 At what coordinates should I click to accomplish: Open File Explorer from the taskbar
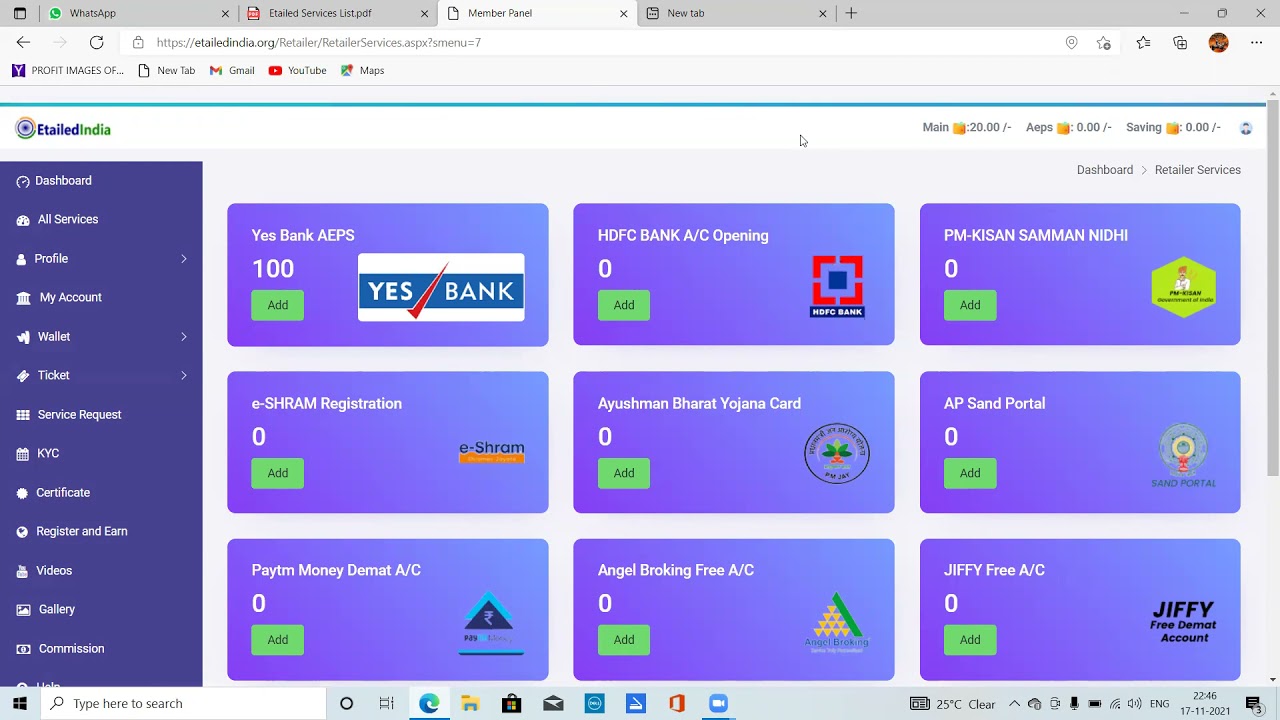point(470,703)
